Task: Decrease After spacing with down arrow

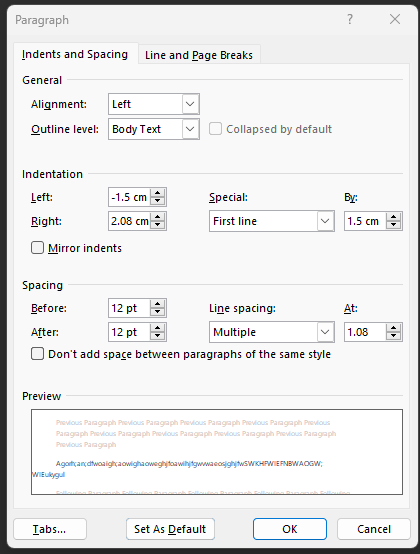Action: click(158, 336)
